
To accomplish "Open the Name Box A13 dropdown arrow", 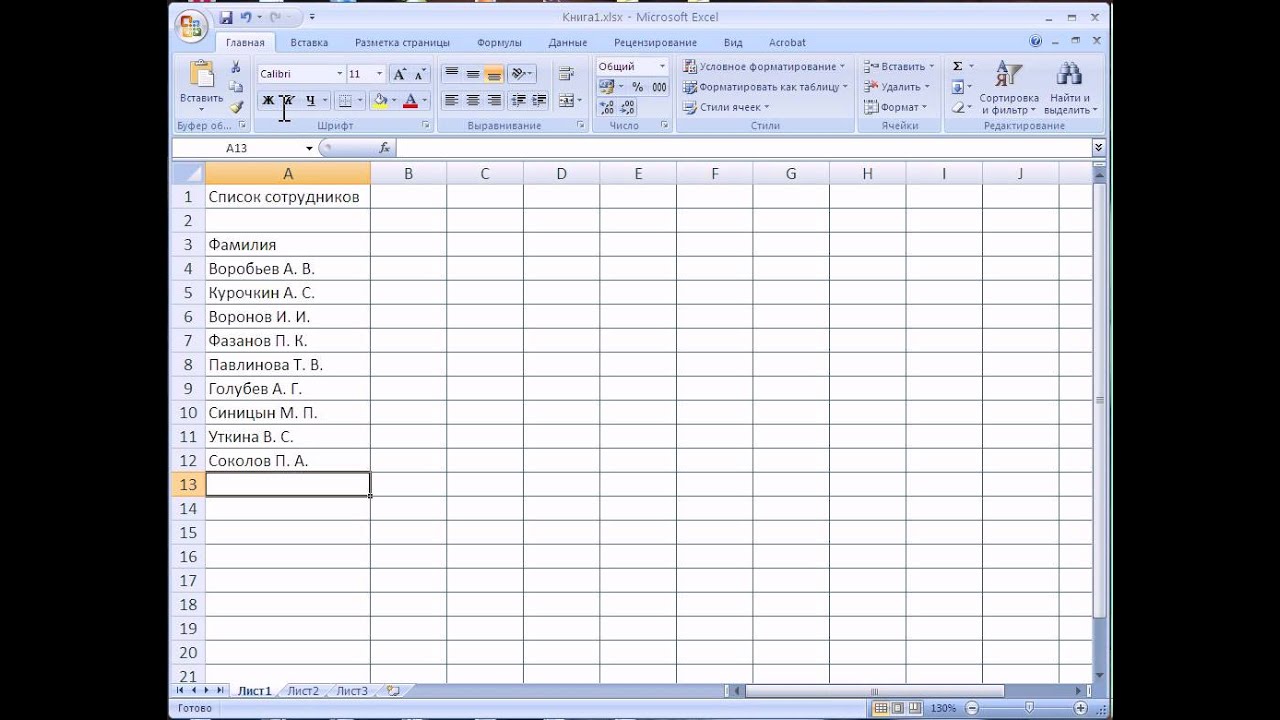I will pyautogui.click(x=309, y=148).
